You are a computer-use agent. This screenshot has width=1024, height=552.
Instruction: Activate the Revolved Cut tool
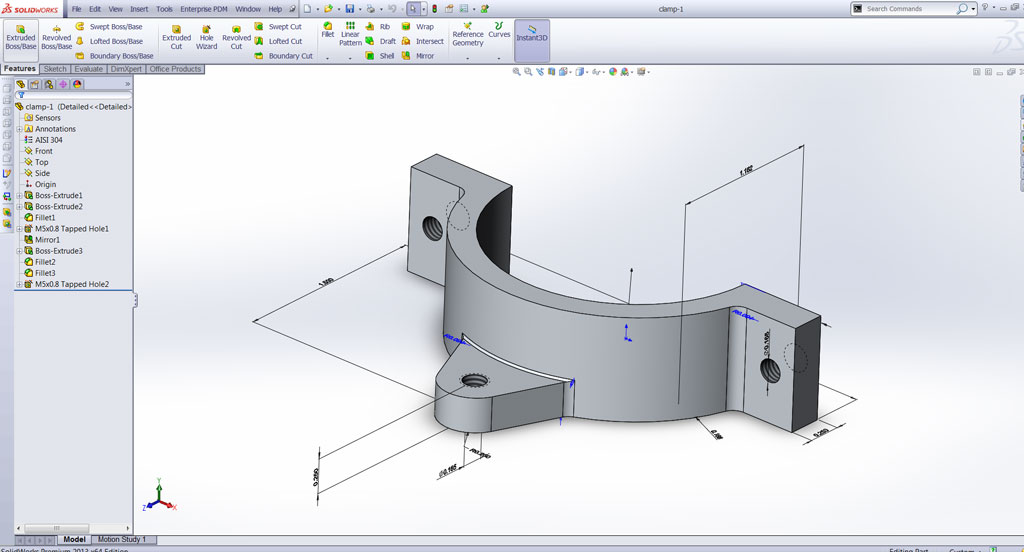click(236, 37)
